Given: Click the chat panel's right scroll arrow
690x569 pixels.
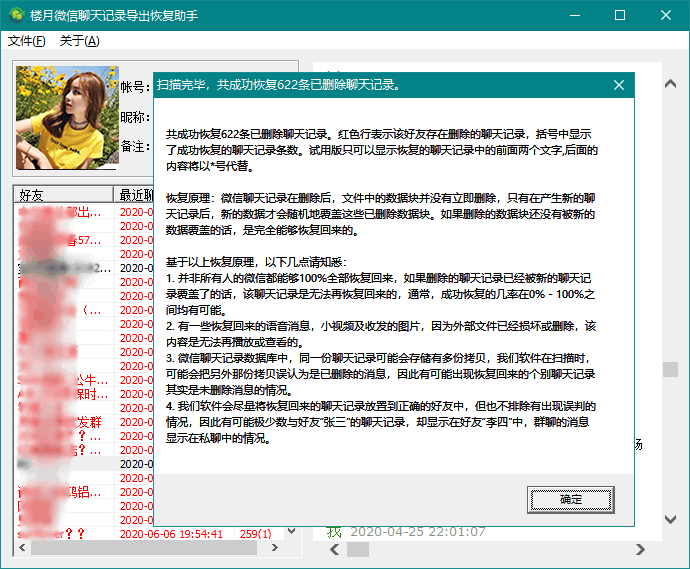Looking at the screenshot, I should 640,549.
